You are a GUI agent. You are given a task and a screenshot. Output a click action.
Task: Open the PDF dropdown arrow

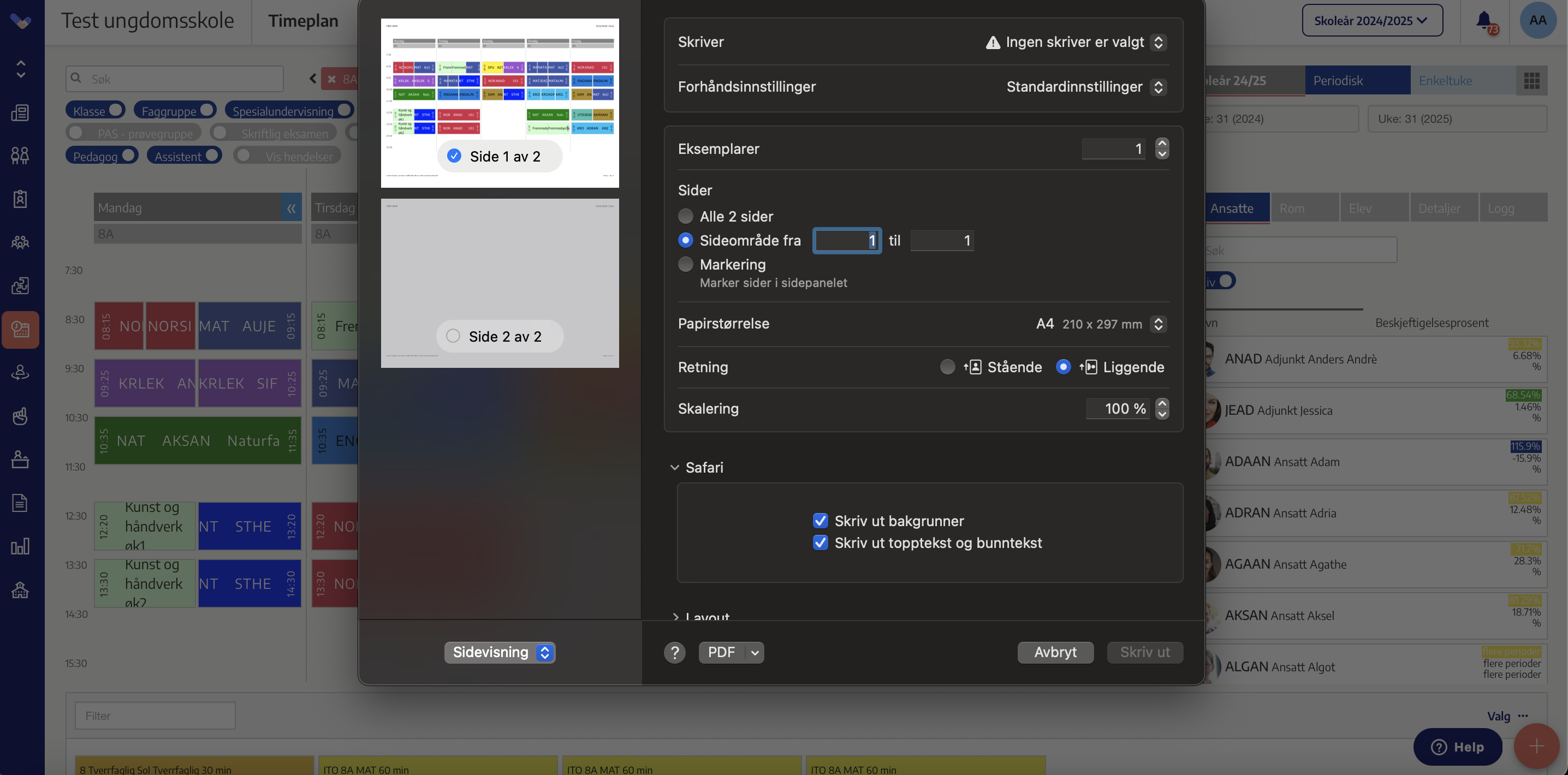(x=754, y=652)
